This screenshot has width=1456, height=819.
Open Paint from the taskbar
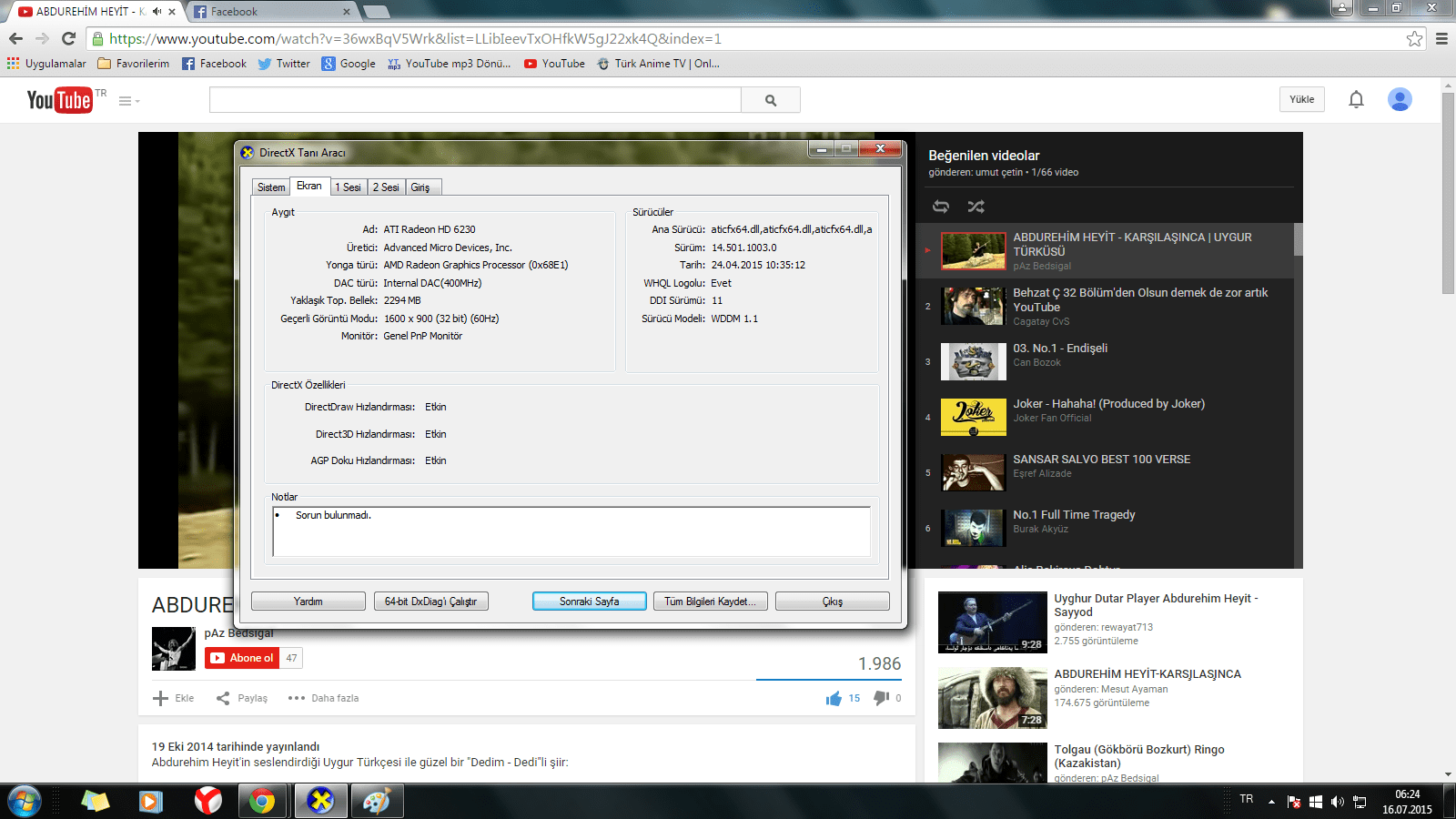point(377,801)
